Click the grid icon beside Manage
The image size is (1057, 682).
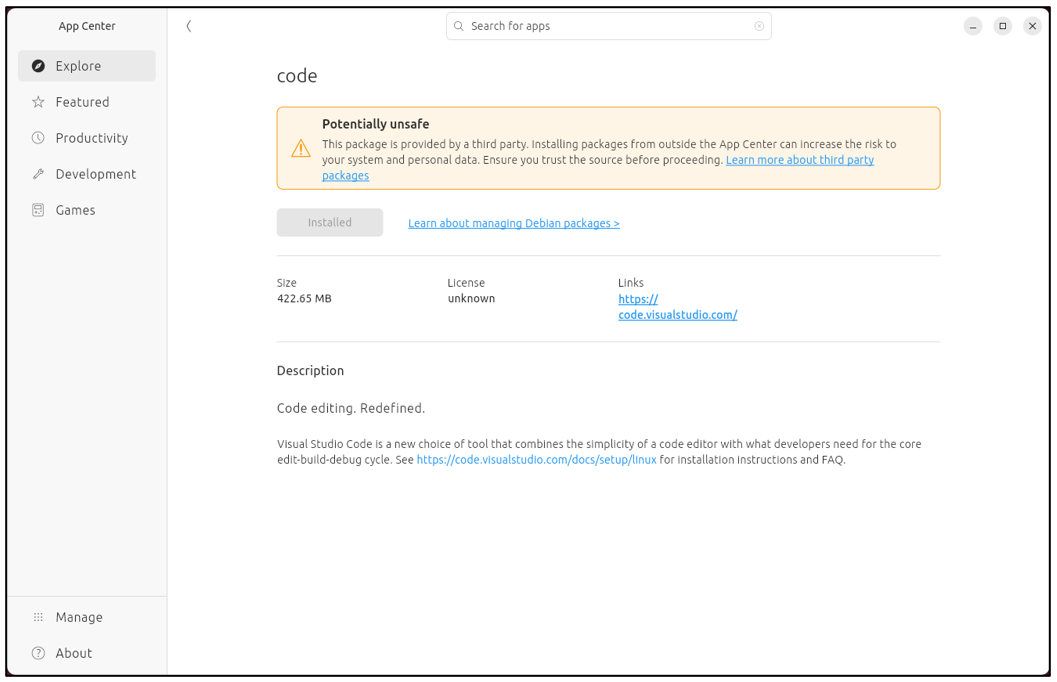[38, 617]
